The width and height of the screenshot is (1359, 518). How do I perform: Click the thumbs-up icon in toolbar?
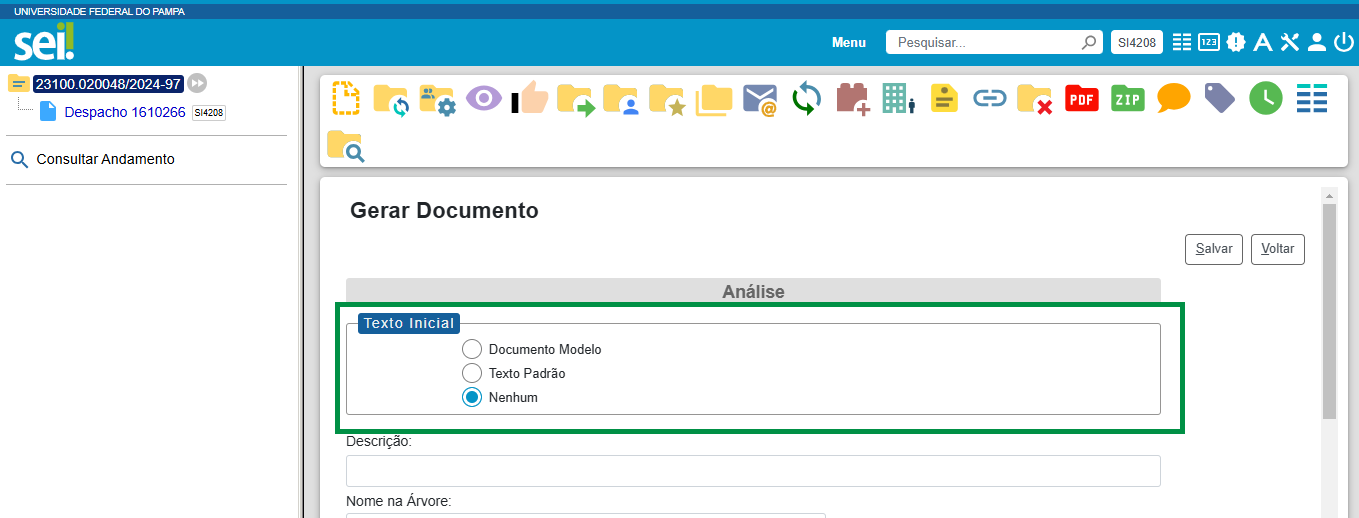pyautogui.click(x=531, y=99)
